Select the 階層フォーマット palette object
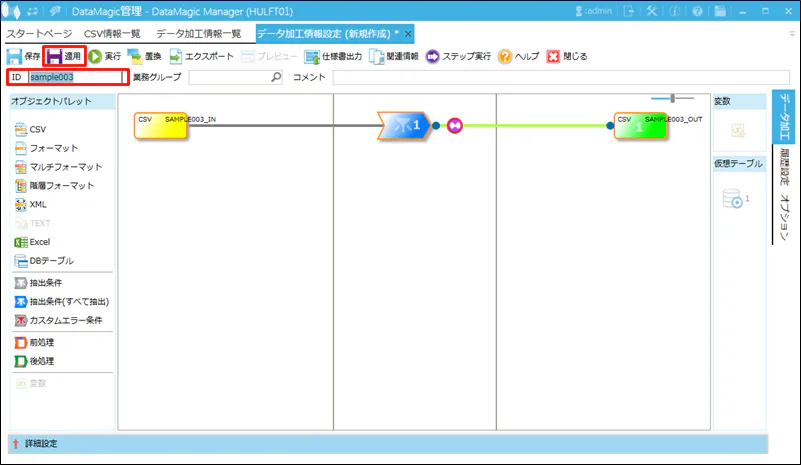The width and height of the screenshot is (801, 465). (x=54, y=185)
